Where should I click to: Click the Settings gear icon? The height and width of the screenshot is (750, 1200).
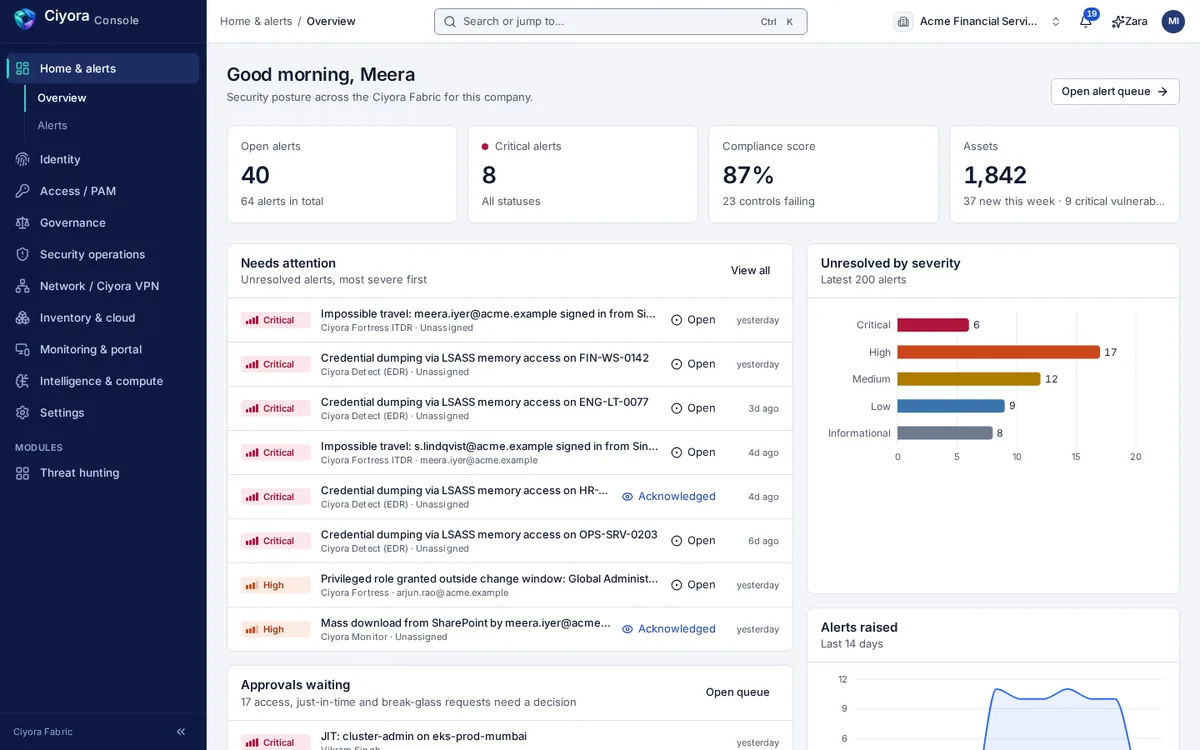(22, 413)
